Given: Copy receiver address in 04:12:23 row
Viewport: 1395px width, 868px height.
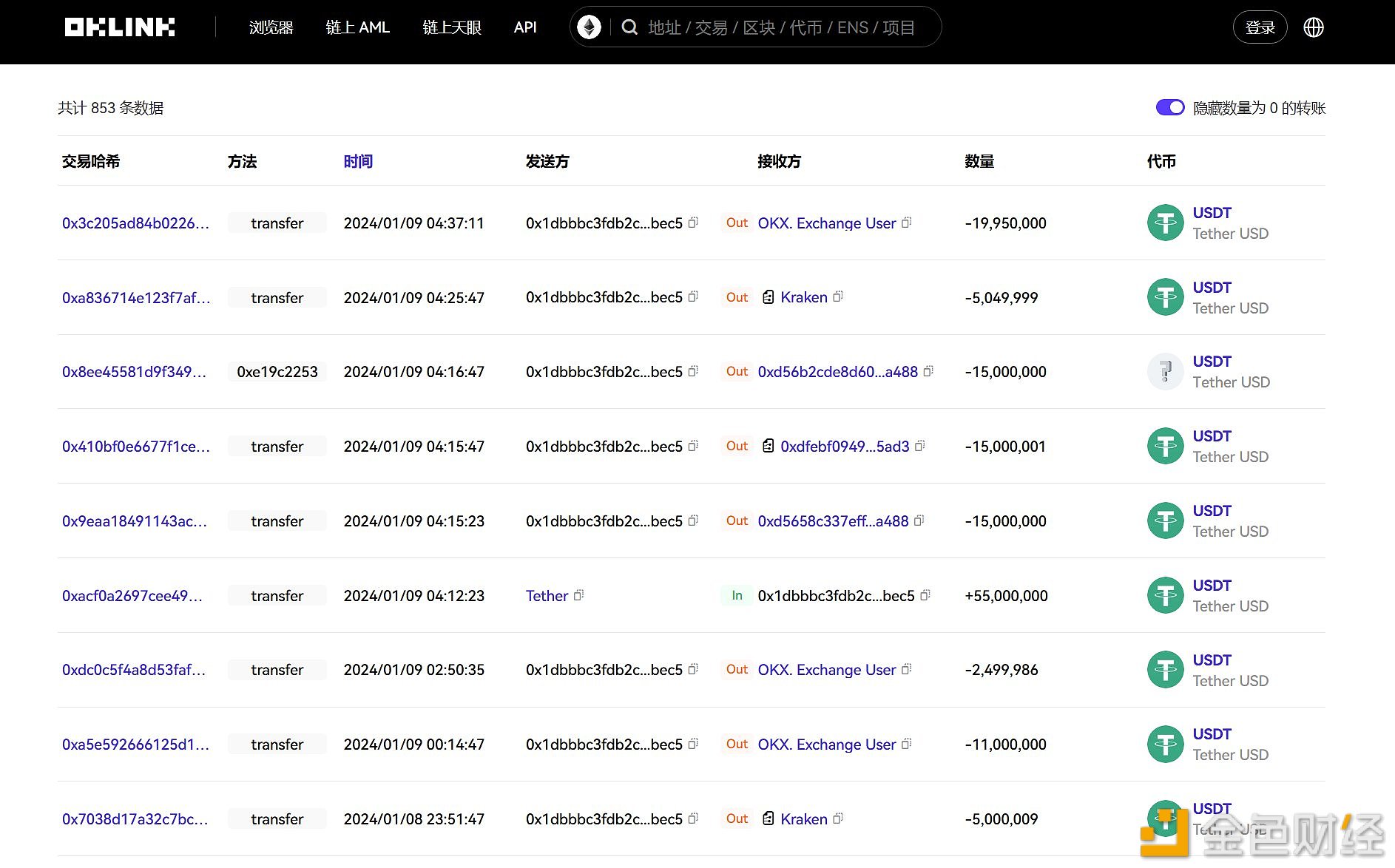Looking at the screenshot, I should [x=925, y=595].
